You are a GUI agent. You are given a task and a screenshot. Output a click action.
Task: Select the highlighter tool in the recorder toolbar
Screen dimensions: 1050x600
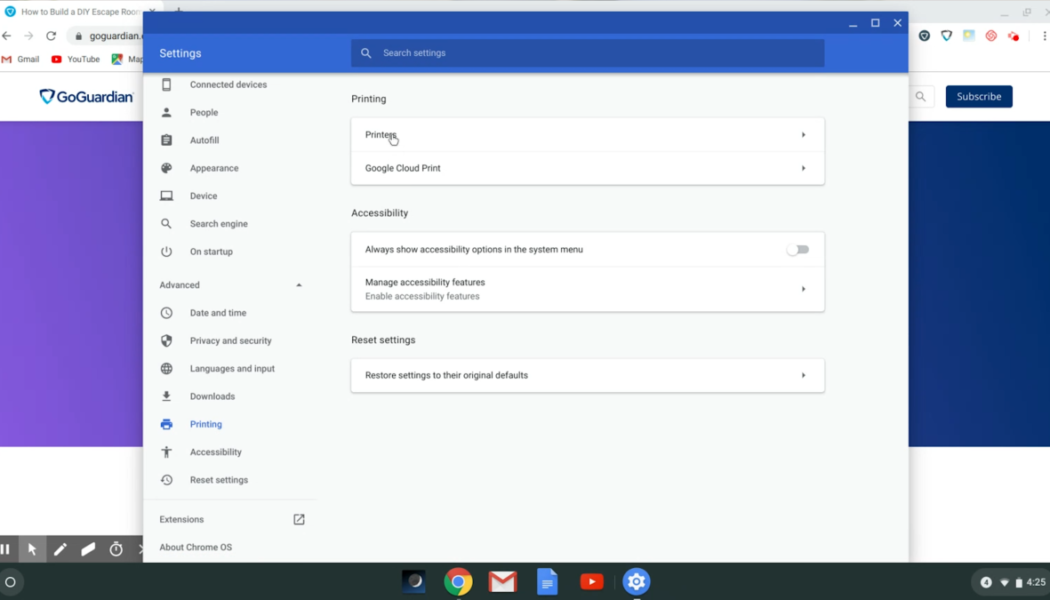(x=88, y=548)
